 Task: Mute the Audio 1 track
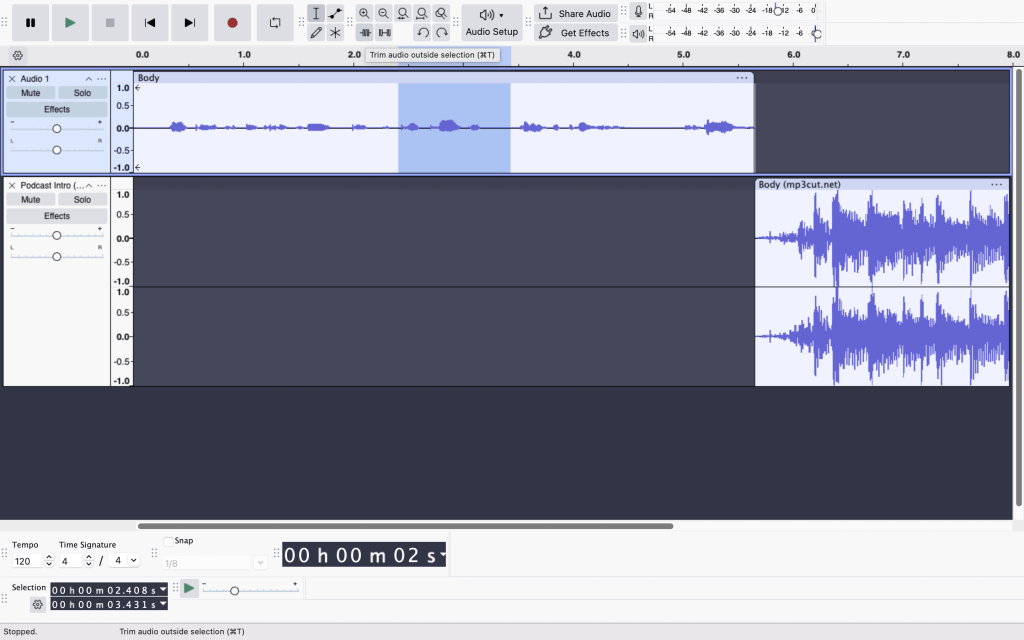tap(31, 93)
